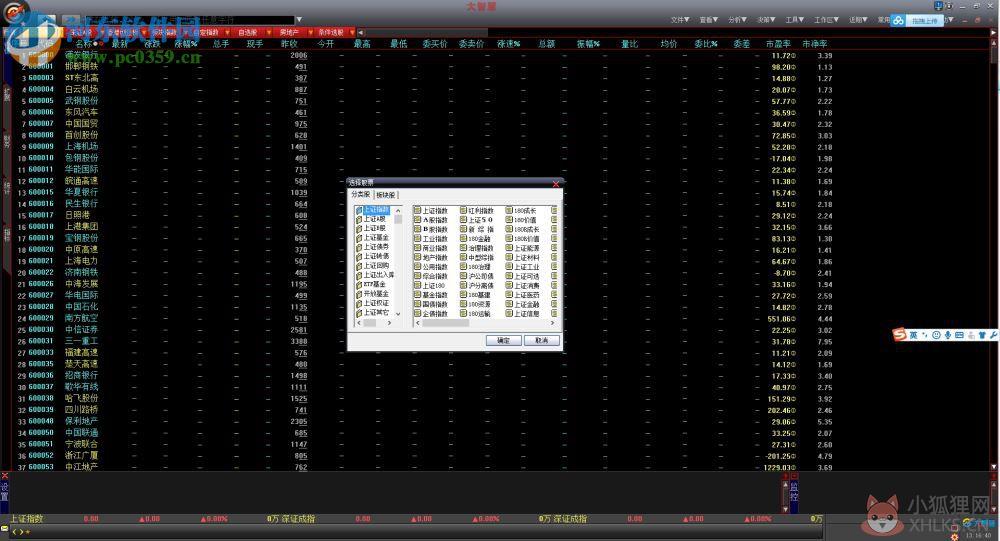Switch to the 板块股 tab
This screenshot has height=541, width=1000.
[x=386, y=195]
